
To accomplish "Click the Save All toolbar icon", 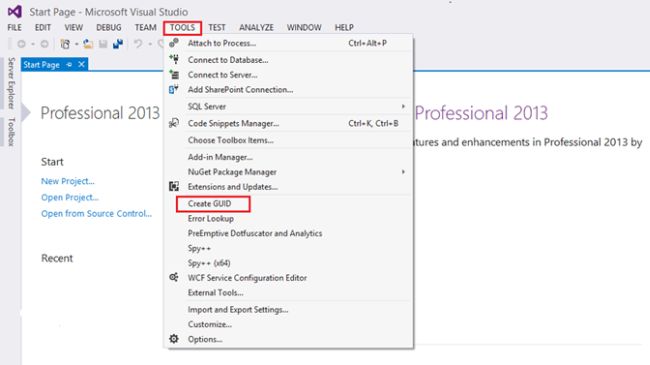I will (118, 44).
